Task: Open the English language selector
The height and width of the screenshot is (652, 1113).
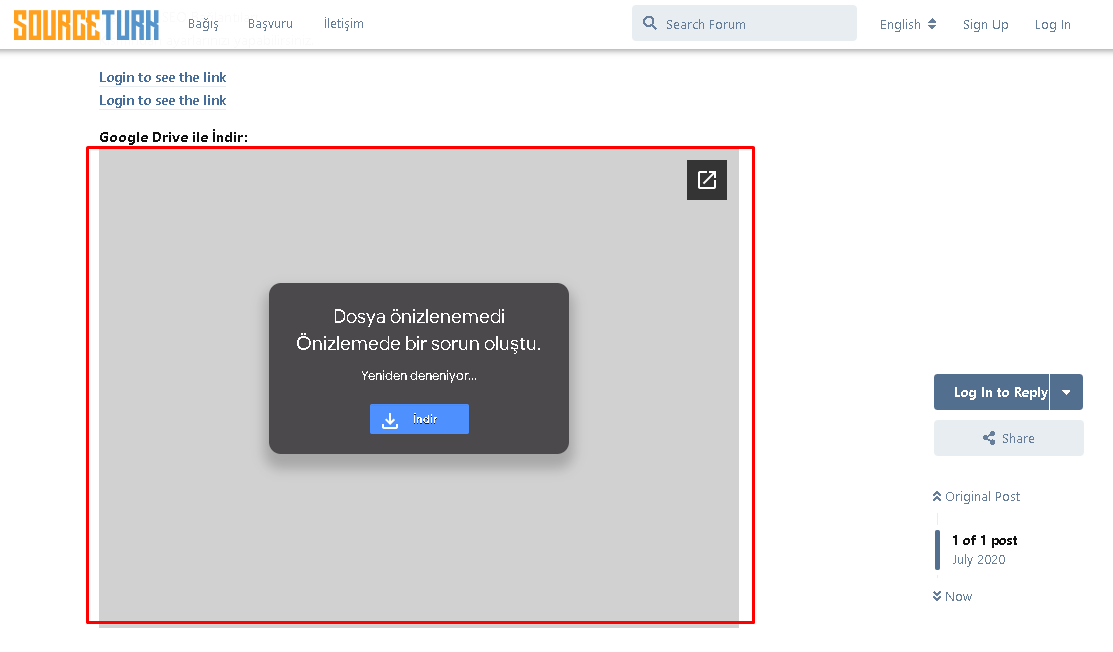Action: (x=908, y=24)
